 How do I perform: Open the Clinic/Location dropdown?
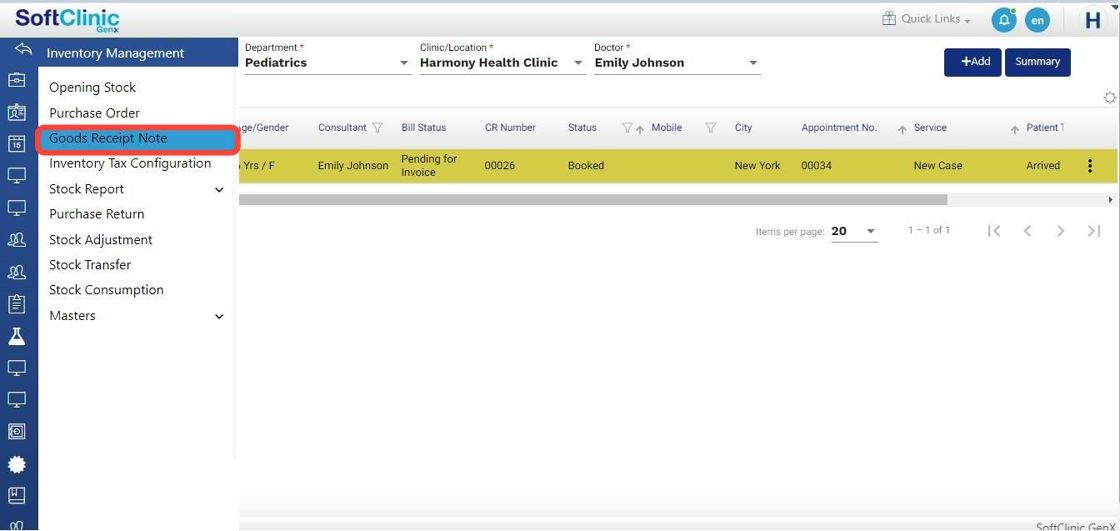578,63
